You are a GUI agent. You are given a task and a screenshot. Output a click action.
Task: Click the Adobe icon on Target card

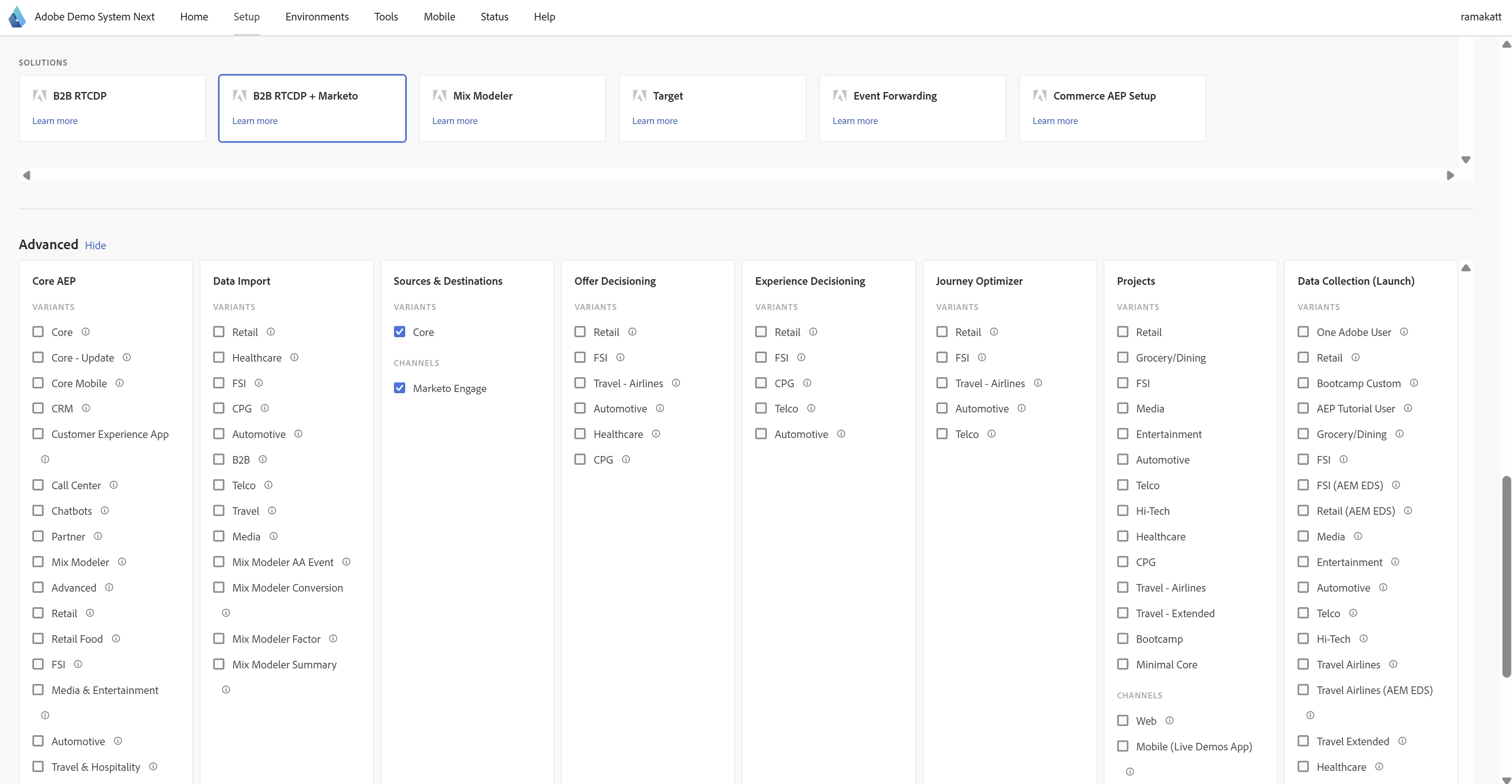point(640,96)
